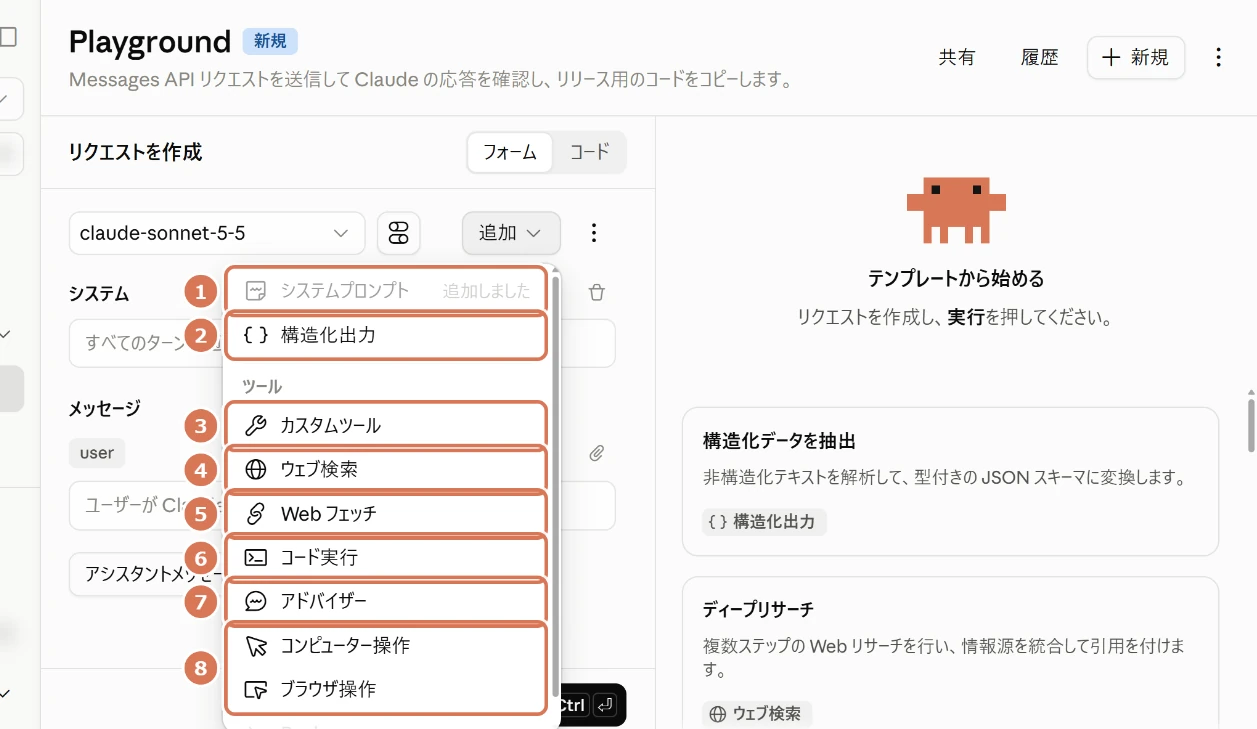Click the user role chip

(97, 453)
